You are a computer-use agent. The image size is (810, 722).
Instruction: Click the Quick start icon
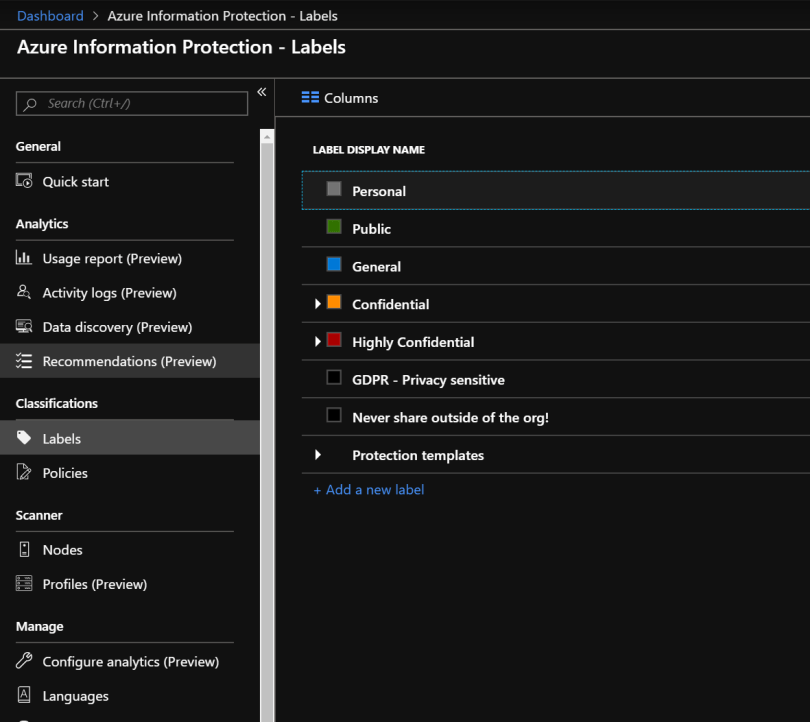click(25, 181)
